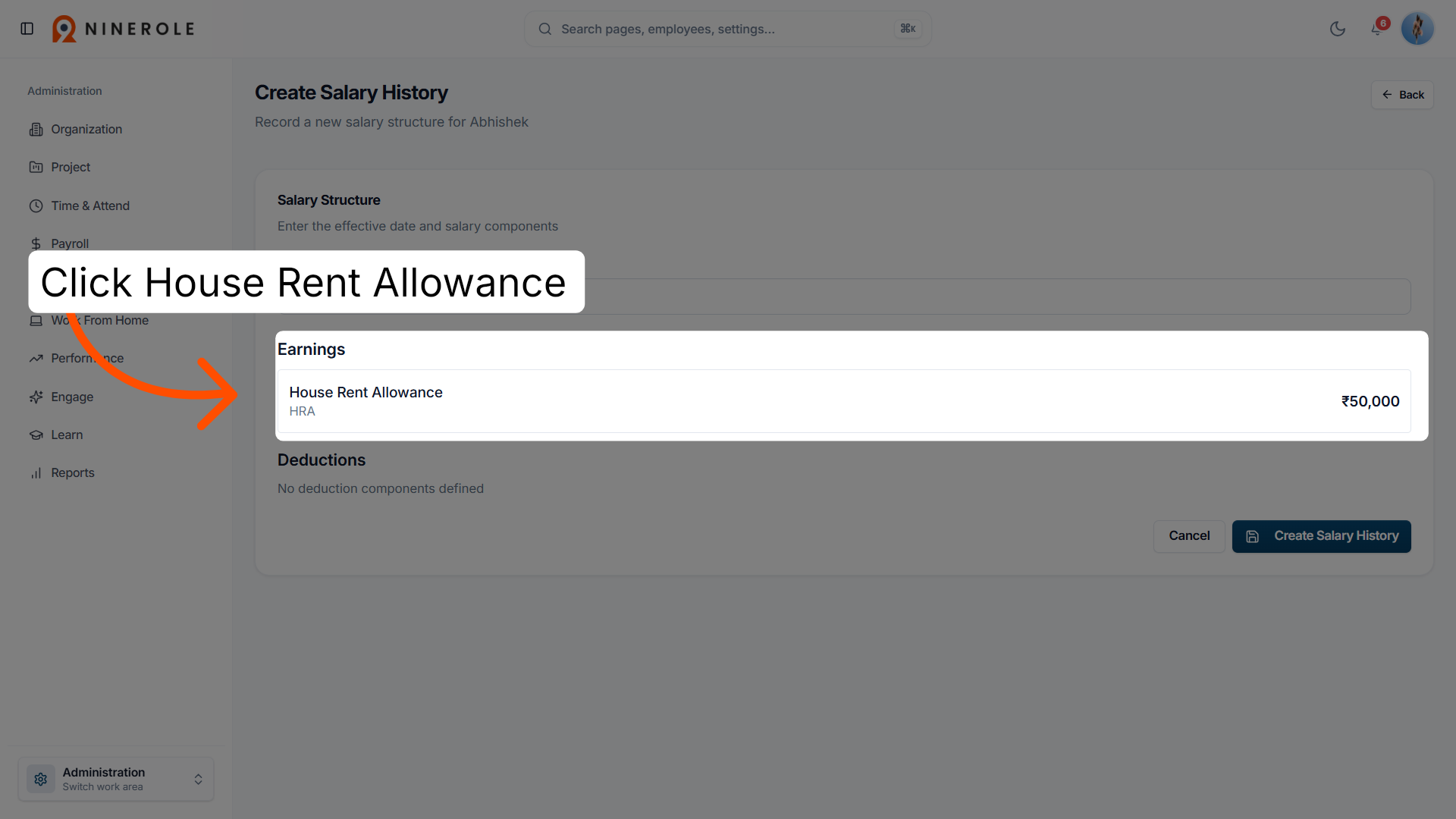Image resolution: width=1456 pixels, height=819 pixels.
Task: Click the Administration gear icon
Action: 41,779
